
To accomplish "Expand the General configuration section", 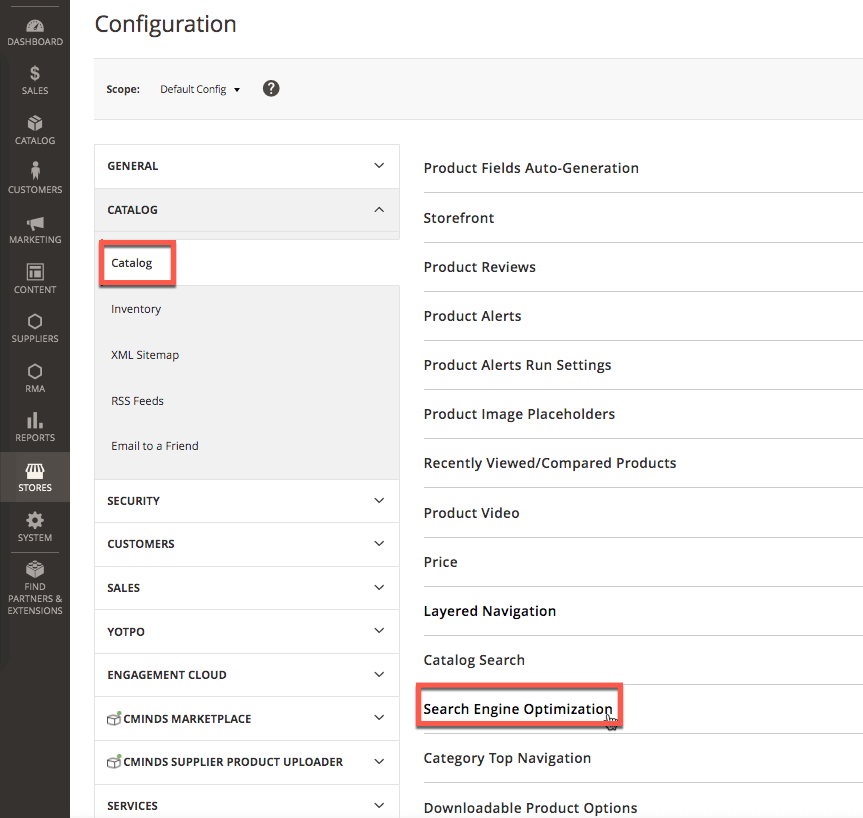I will pyautogui.click(x=246, y=166).
